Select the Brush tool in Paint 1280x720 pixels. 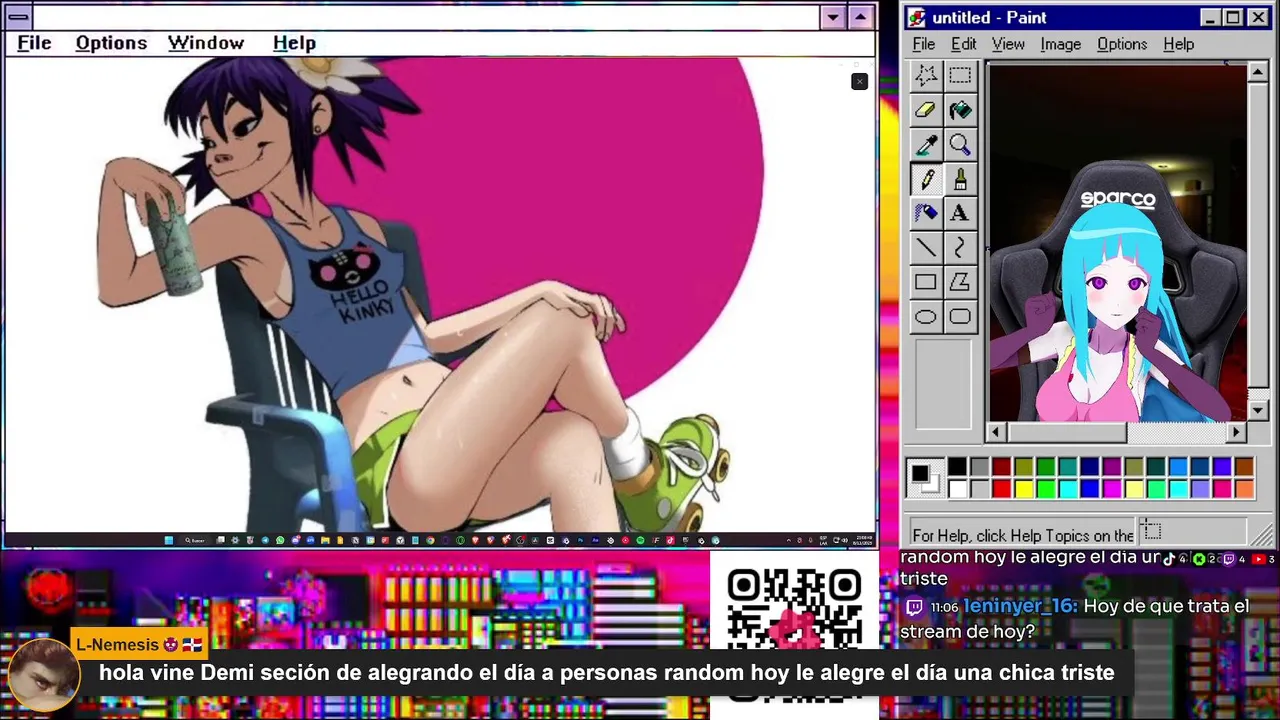(x=960, y=179)
